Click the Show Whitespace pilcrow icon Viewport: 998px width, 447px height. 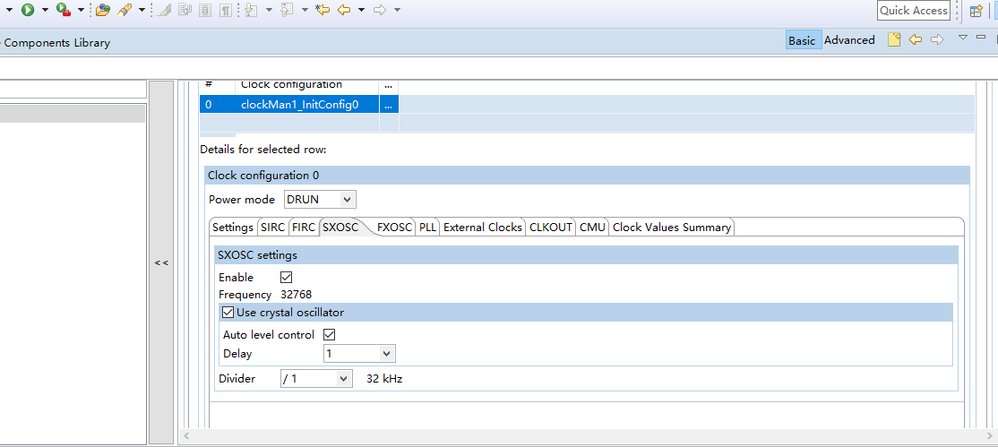click(x=225, y=10)
